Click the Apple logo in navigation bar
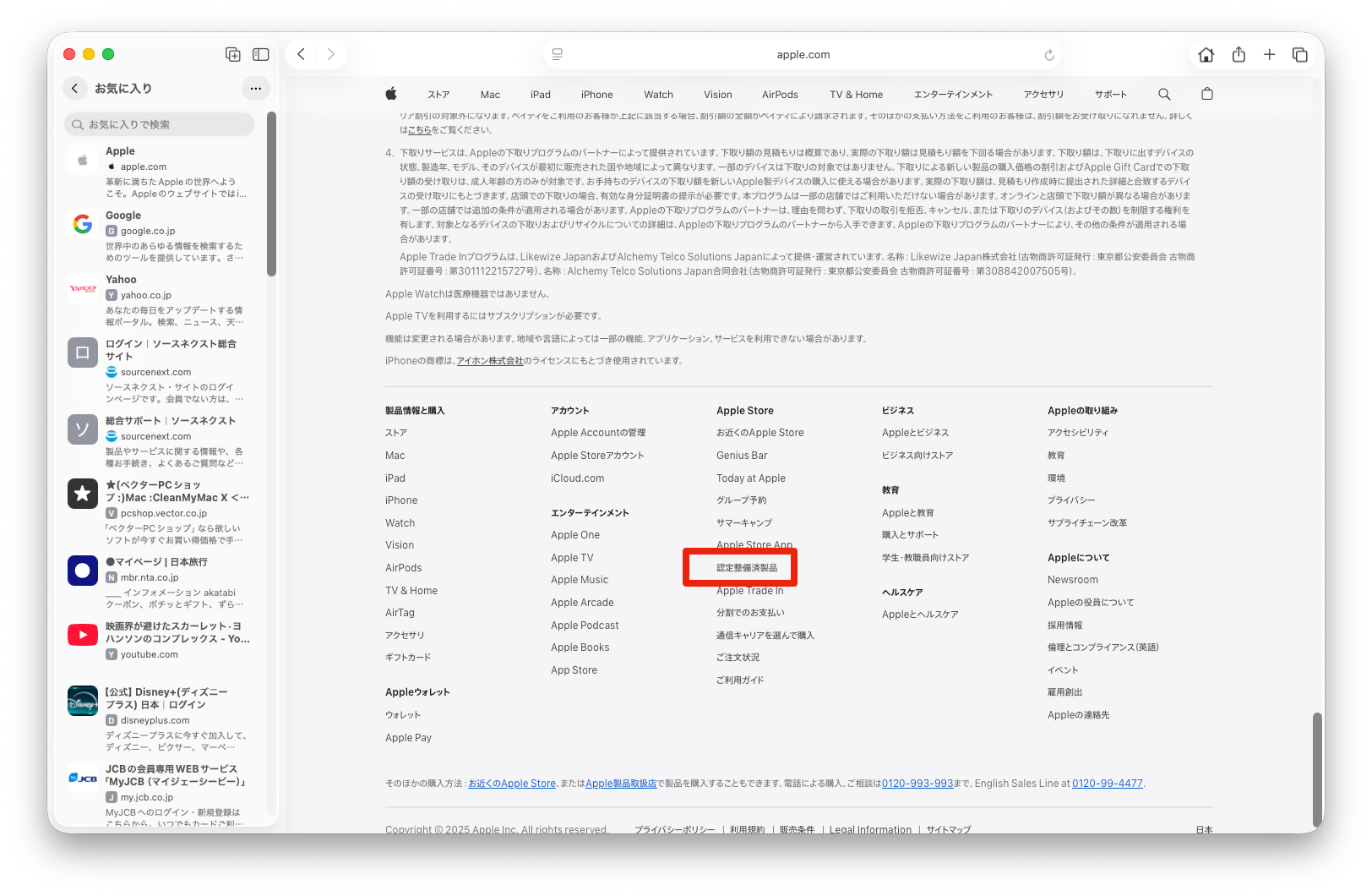 pos(391,95)
